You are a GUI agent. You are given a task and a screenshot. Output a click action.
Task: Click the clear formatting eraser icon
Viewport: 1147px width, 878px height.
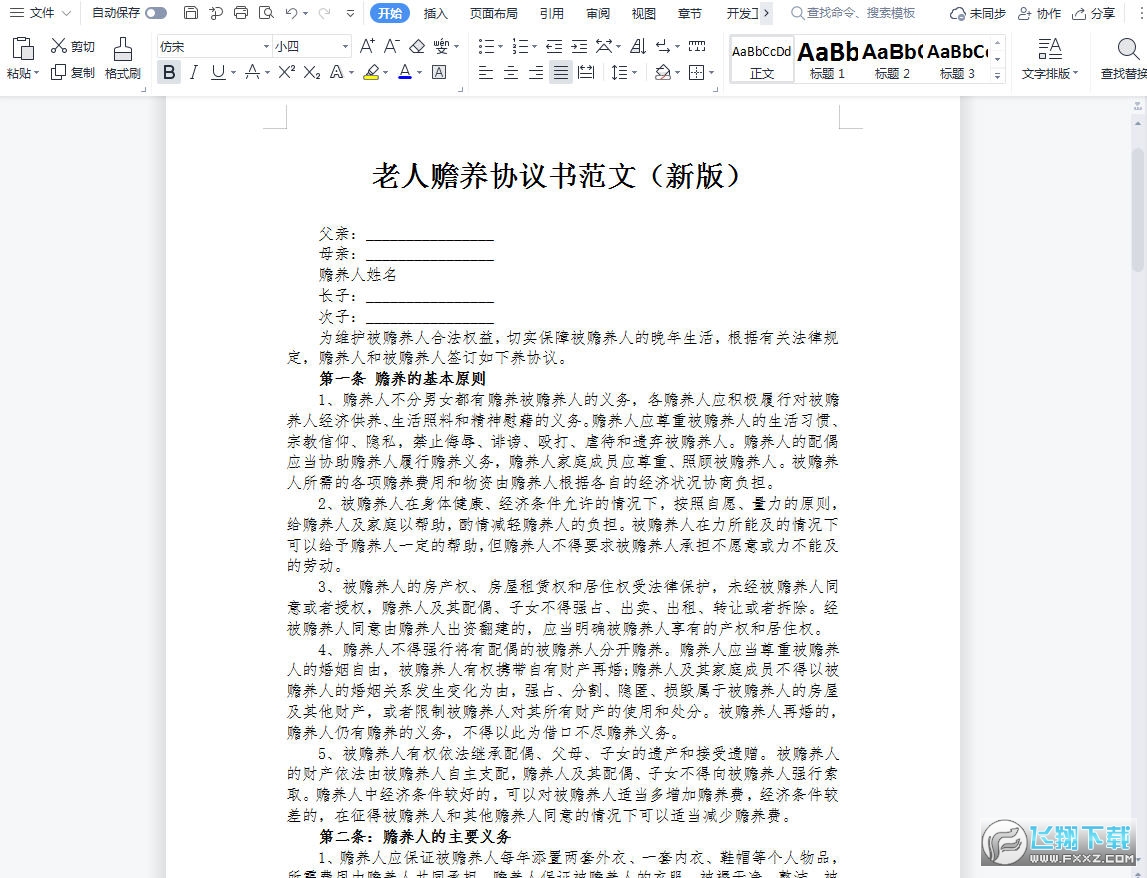point(417,46)
